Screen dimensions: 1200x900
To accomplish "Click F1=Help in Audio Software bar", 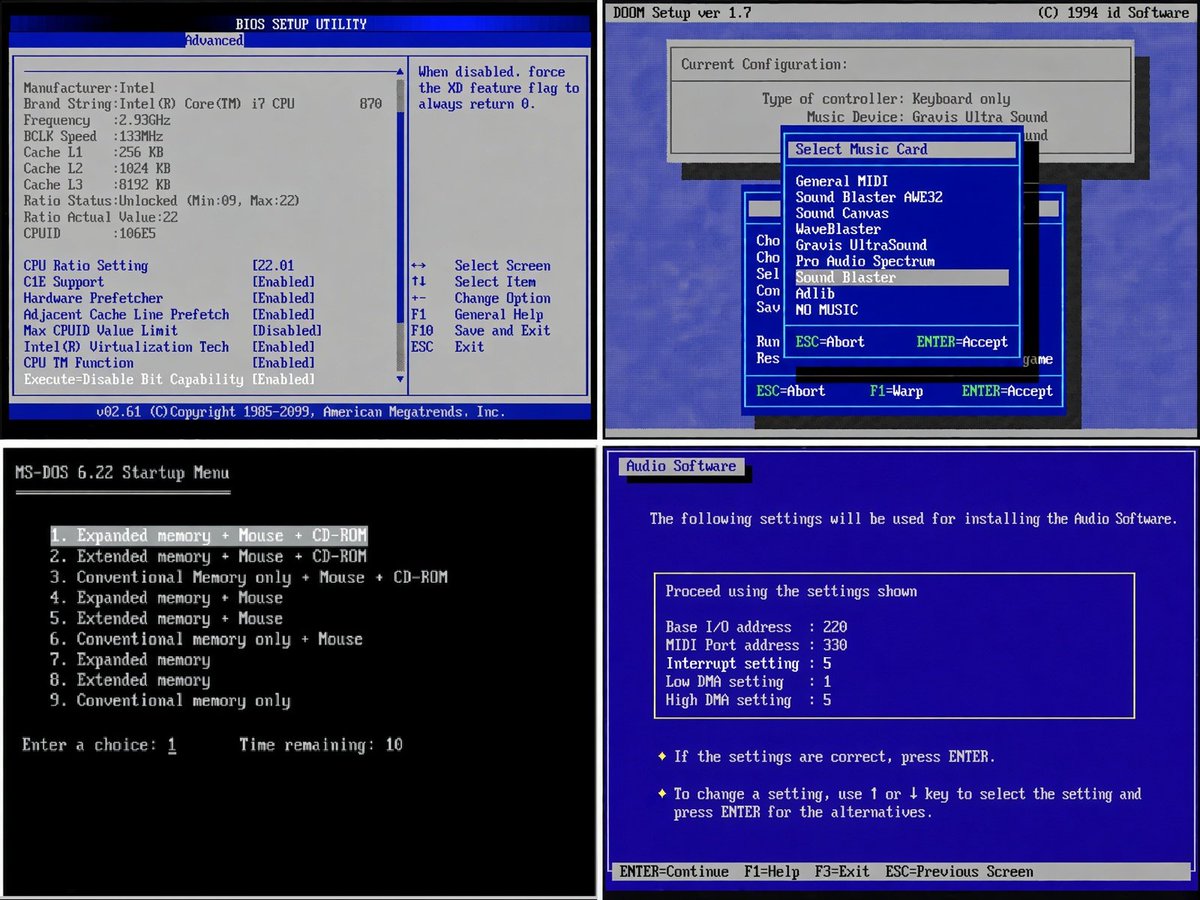I will 772,872.
